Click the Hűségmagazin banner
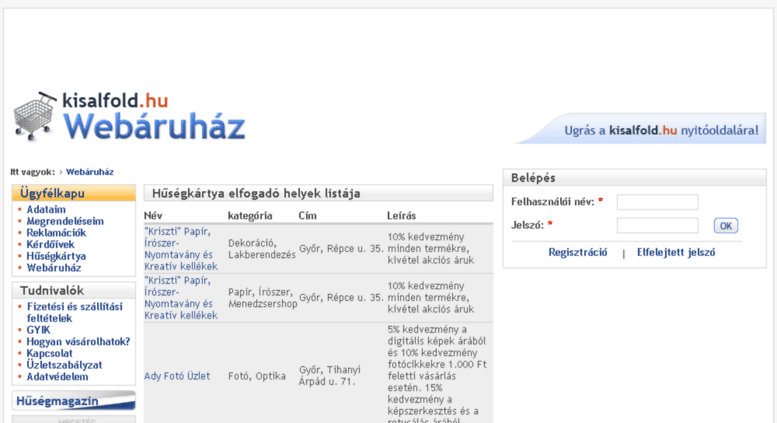Viewport: 777px width, 423px height. tap(74, 400)
